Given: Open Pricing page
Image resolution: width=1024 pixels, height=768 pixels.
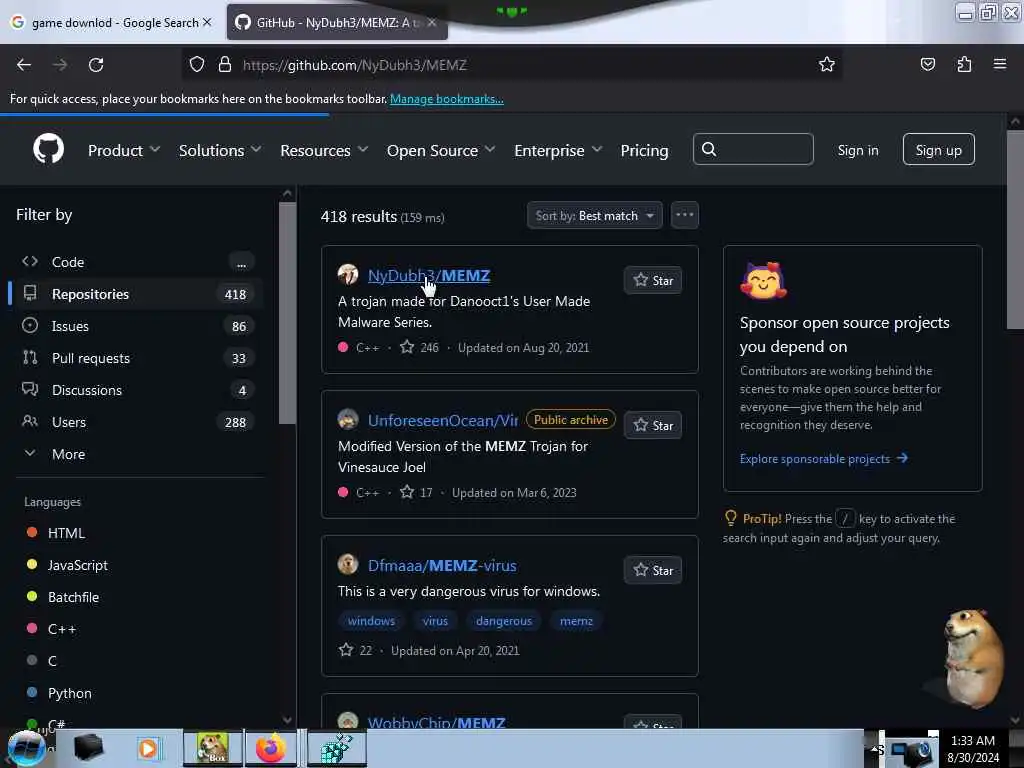Looking at the screenshot, I should point(644,150).
